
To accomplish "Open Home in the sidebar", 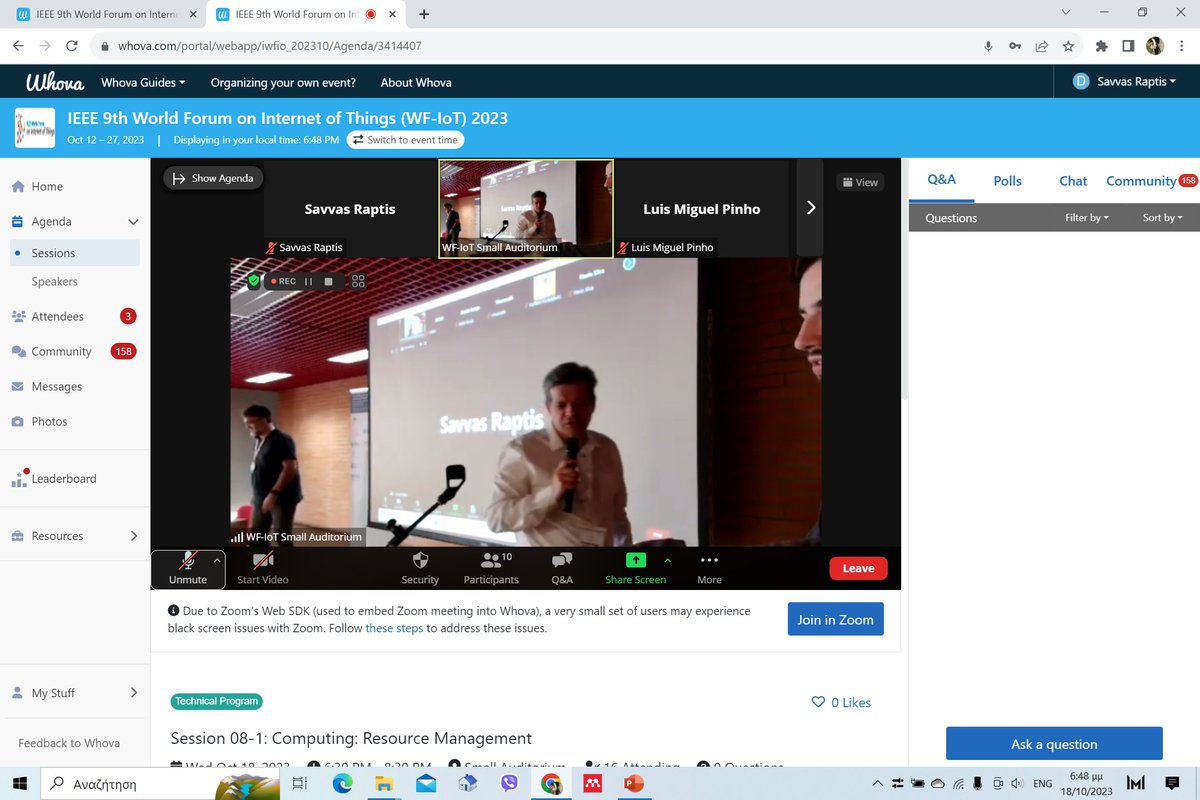I will click(47, 186).
